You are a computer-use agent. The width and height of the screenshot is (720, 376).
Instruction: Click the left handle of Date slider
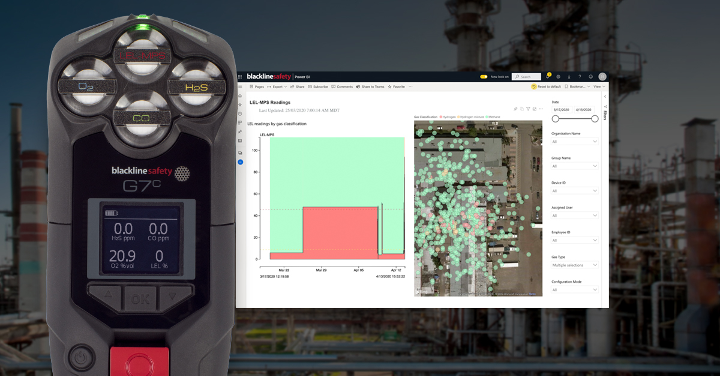pyautogui.click(x=556, y=119)
